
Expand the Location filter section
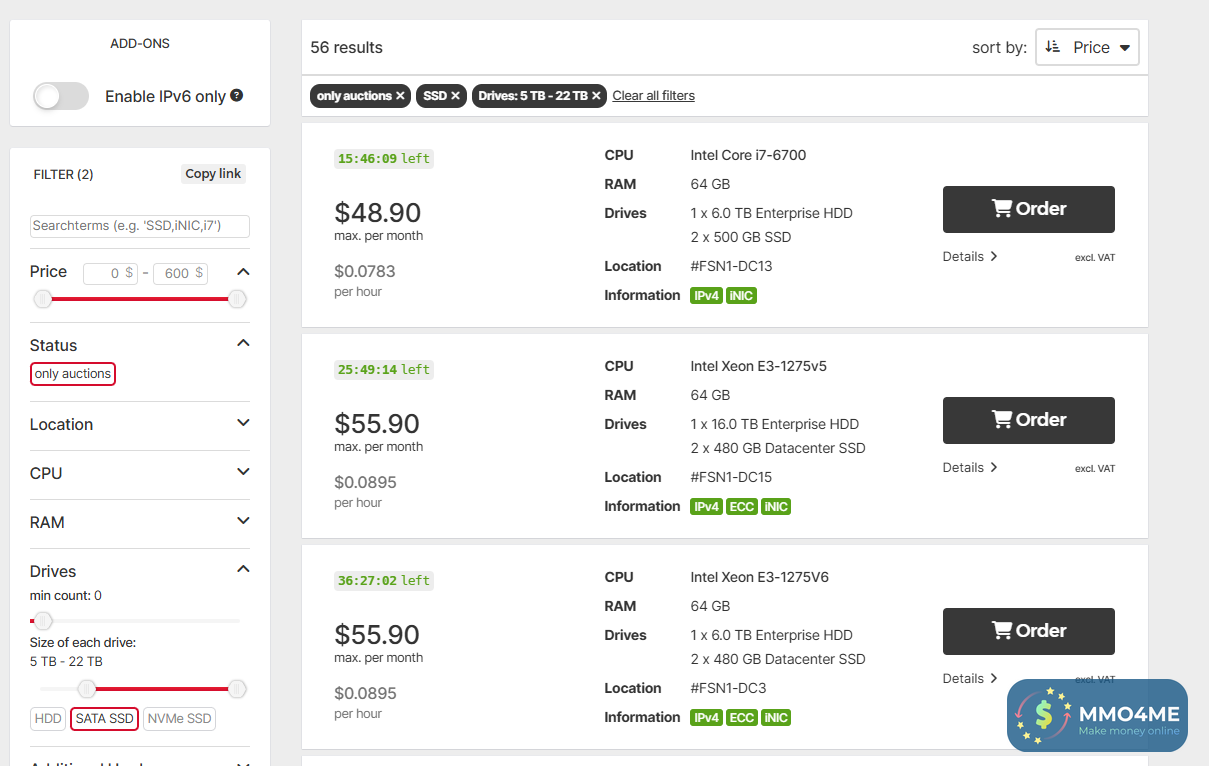pyautogui.click(x=140, y=424)
